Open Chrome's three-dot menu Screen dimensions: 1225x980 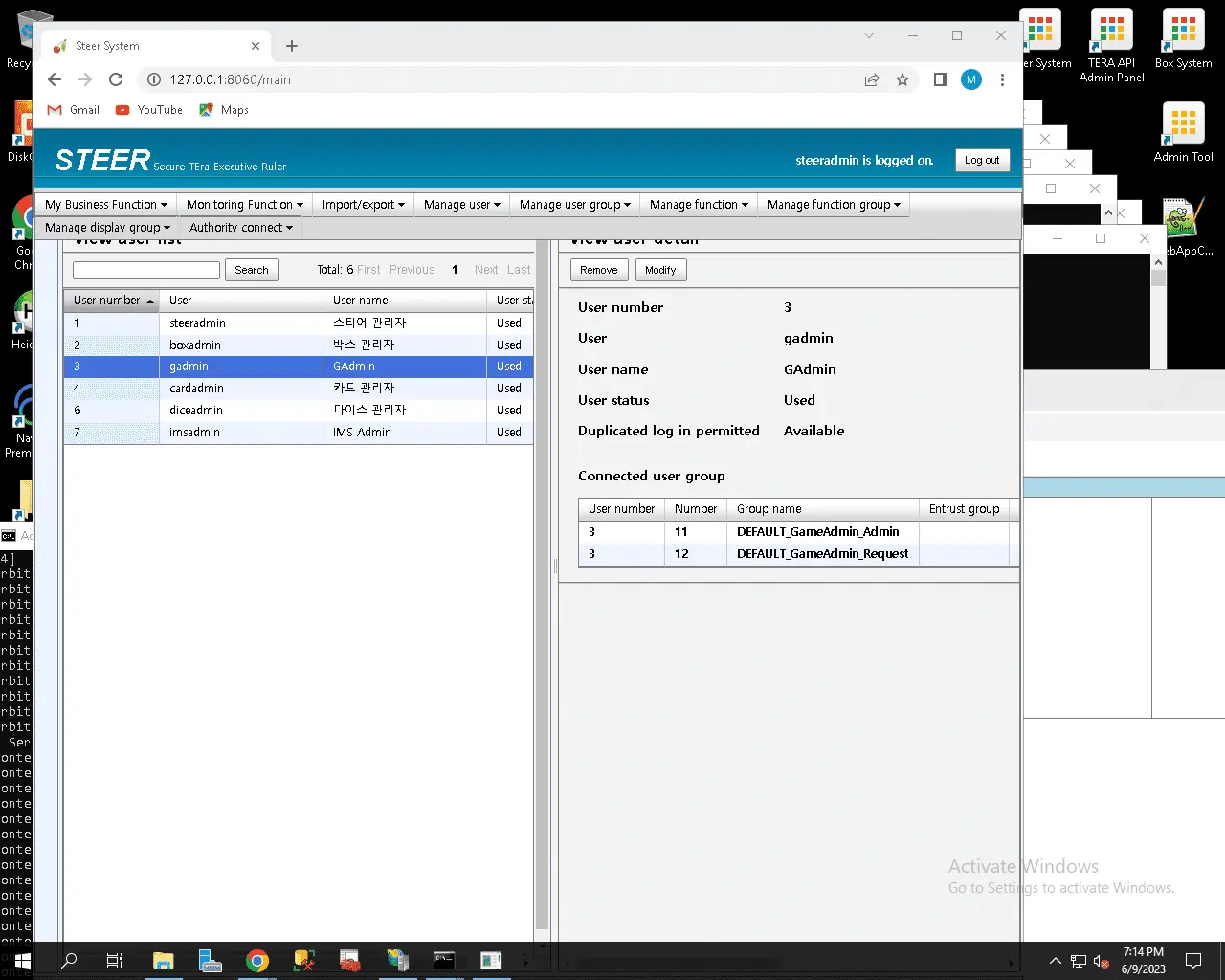click(x=1002, y=79)
